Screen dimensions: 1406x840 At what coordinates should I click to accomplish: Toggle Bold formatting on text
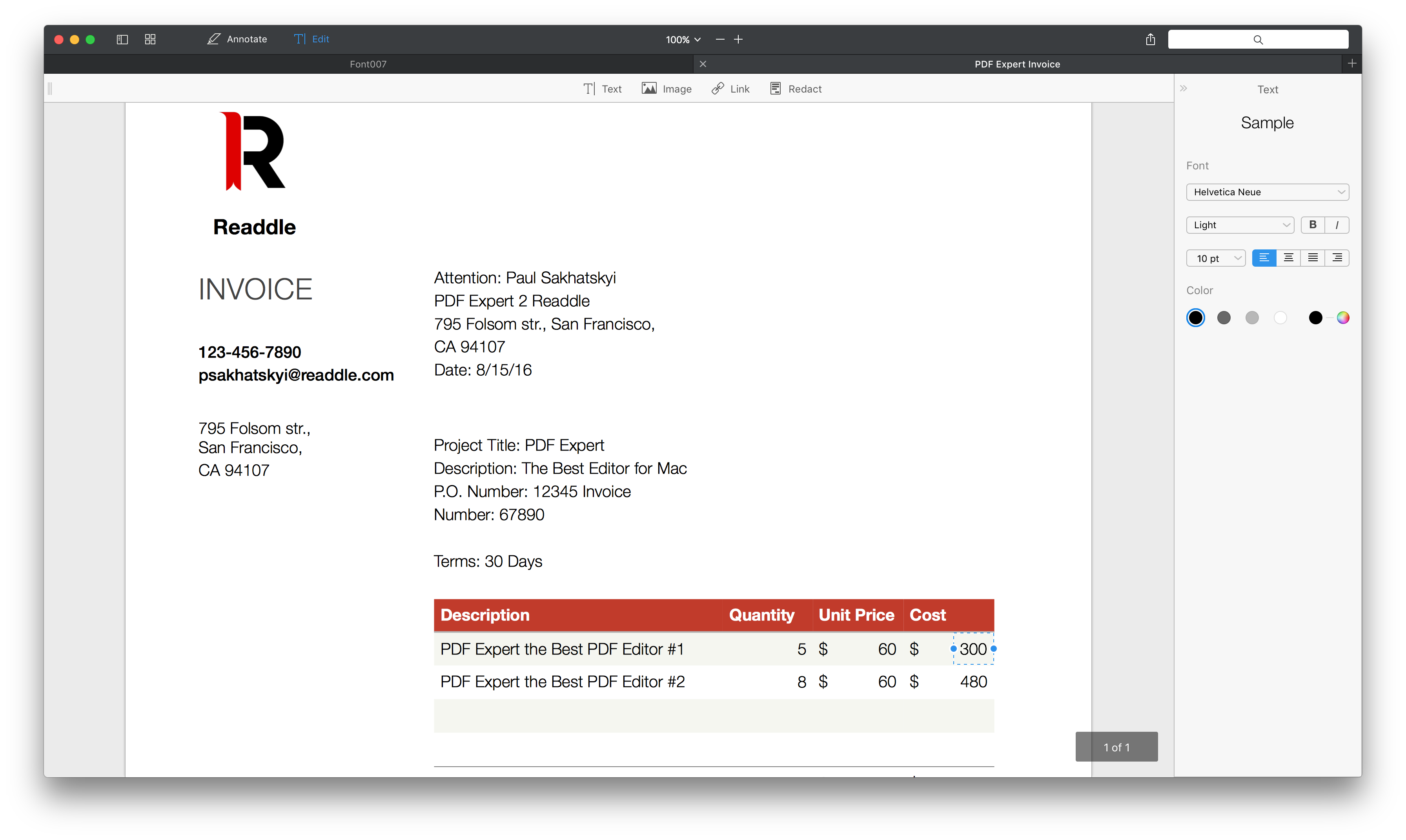point(1313,224)
